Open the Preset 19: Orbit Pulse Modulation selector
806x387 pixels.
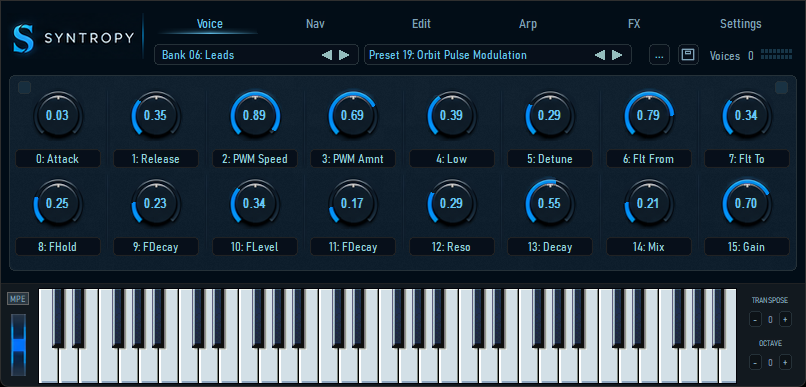pyautogui.click(x=498, y=54)
